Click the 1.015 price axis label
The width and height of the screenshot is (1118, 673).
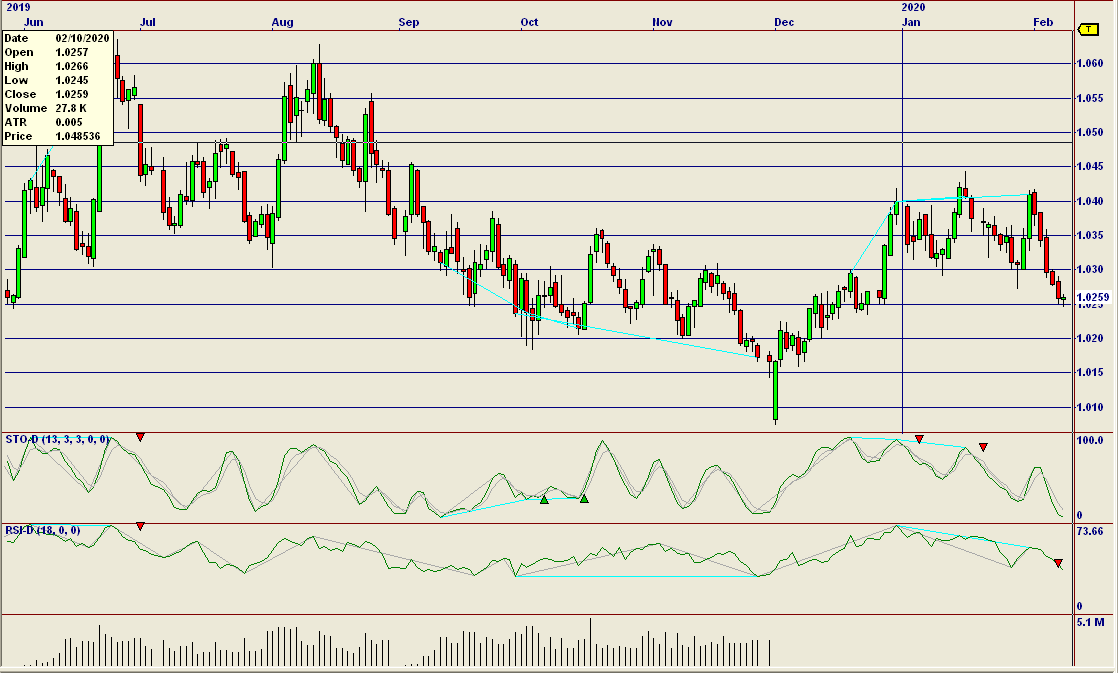(1090, 373)
